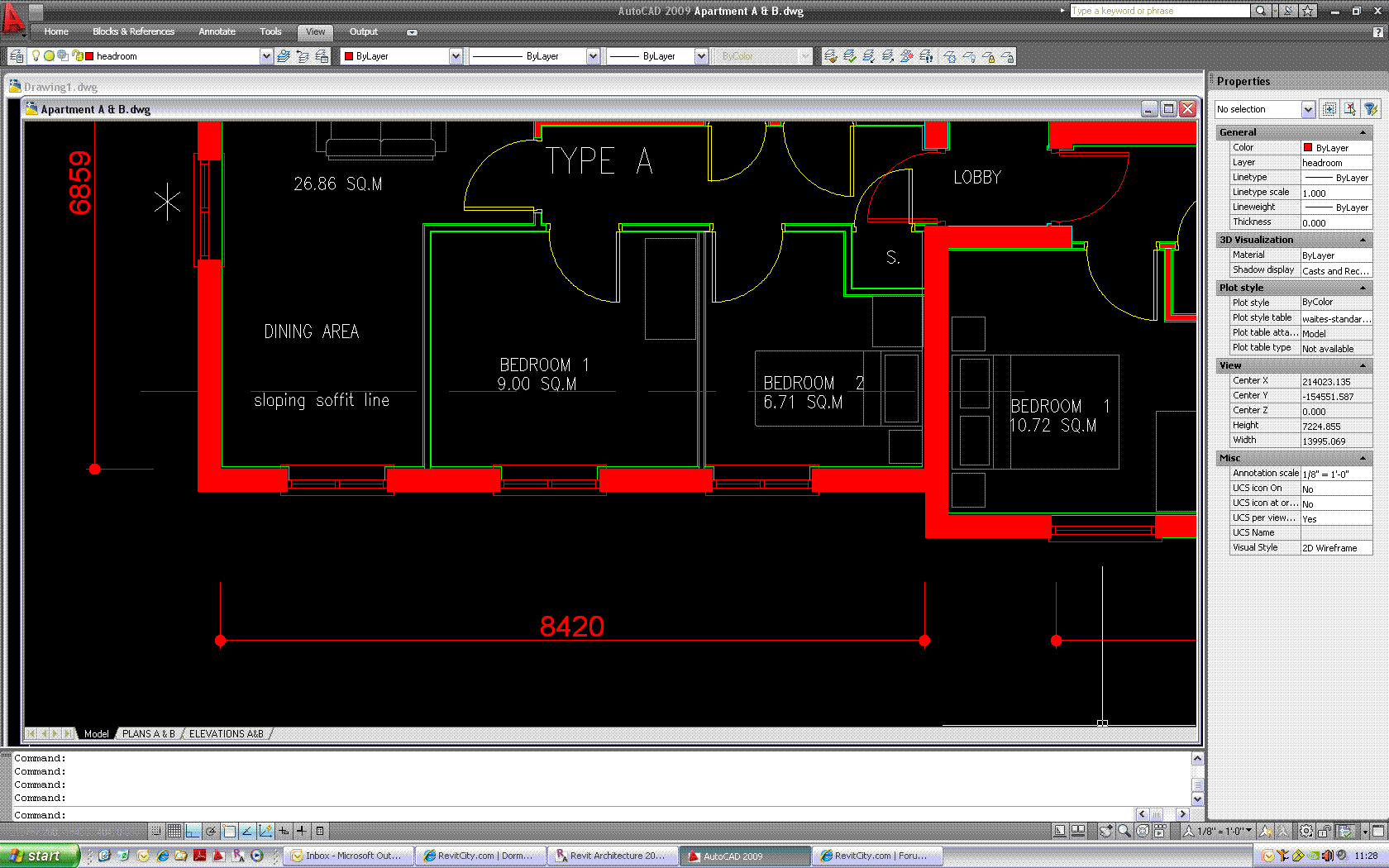Open the SteeringWheels navigation icon

coord(1142,831)
